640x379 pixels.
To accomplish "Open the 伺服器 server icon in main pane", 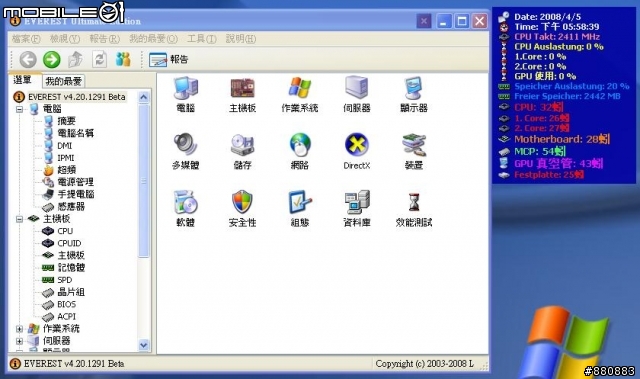I will pos(357,94).
